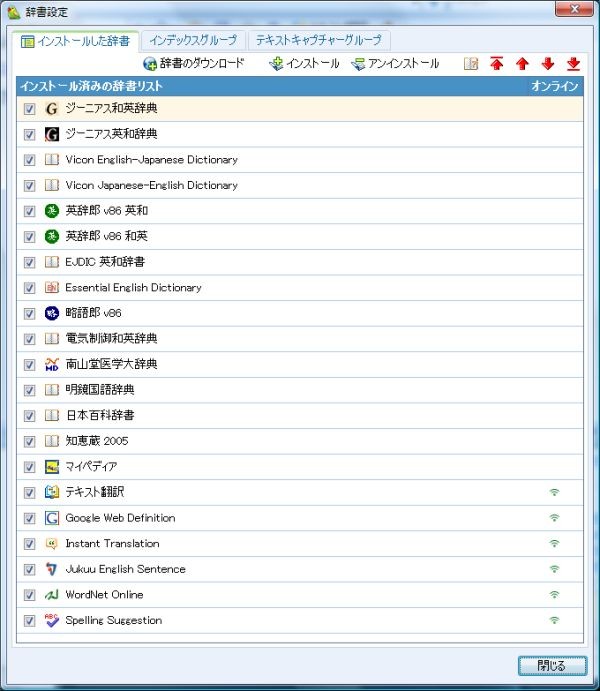Click the blue icon of 略語郎 v86
The width and height of the screenshot is (600, 691).
tap(52, 313)
